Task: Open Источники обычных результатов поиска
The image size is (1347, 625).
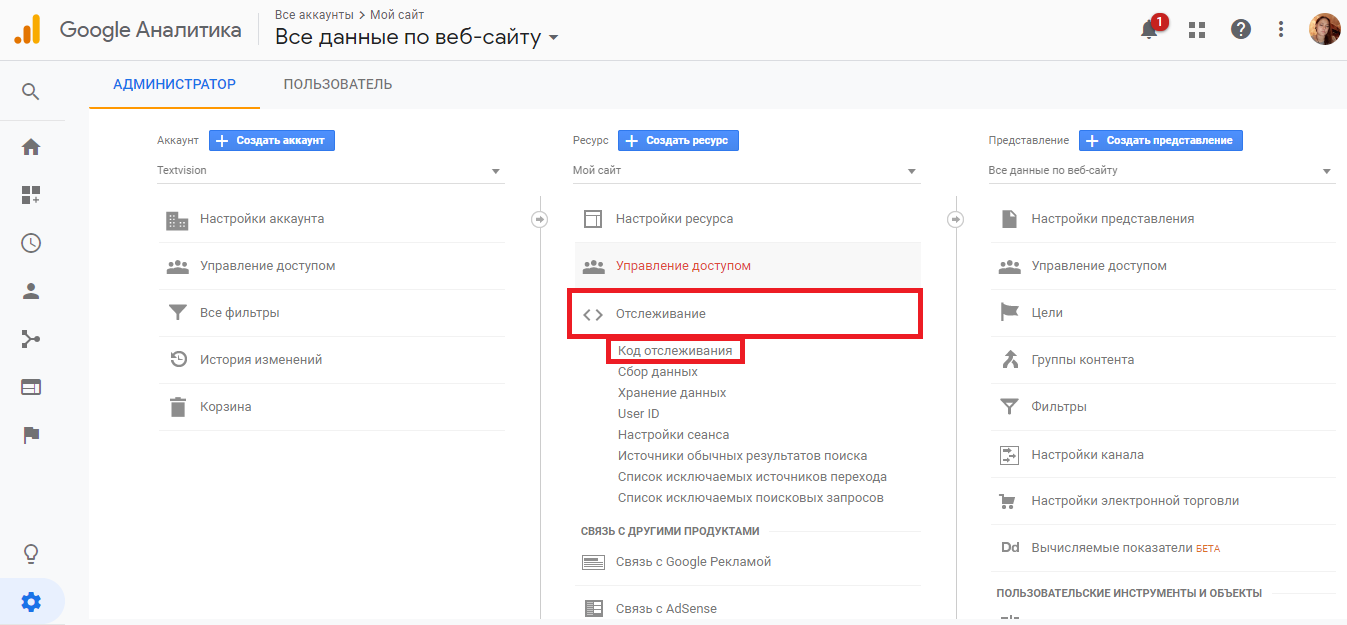Action: (742, 456)
